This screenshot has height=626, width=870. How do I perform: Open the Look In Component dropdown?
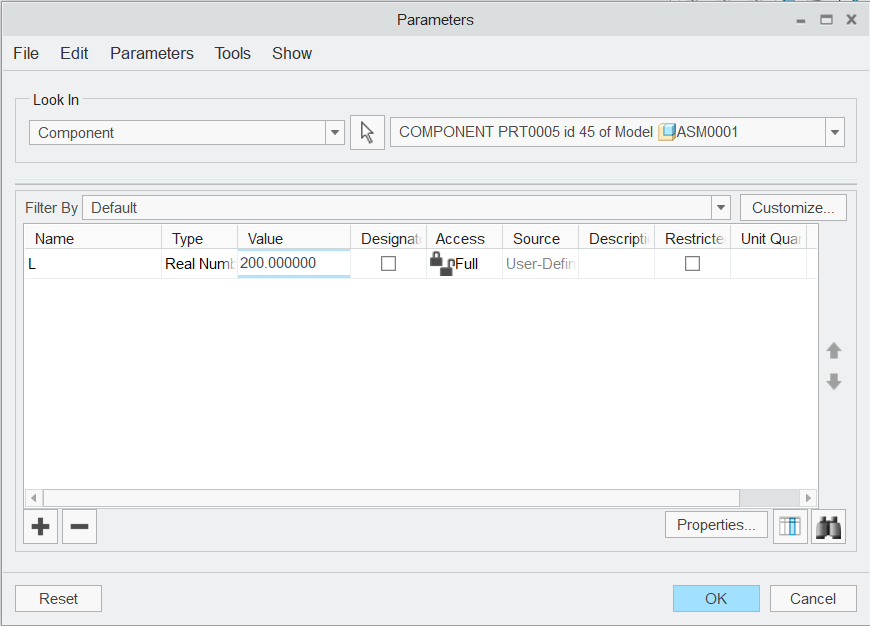pos(334,131)
